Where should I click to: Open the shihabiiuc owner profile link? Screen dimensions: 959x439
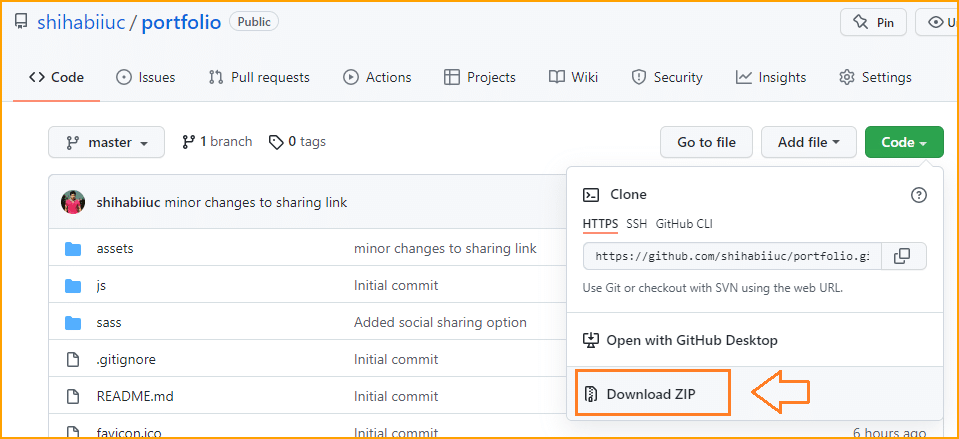[81, 23]
